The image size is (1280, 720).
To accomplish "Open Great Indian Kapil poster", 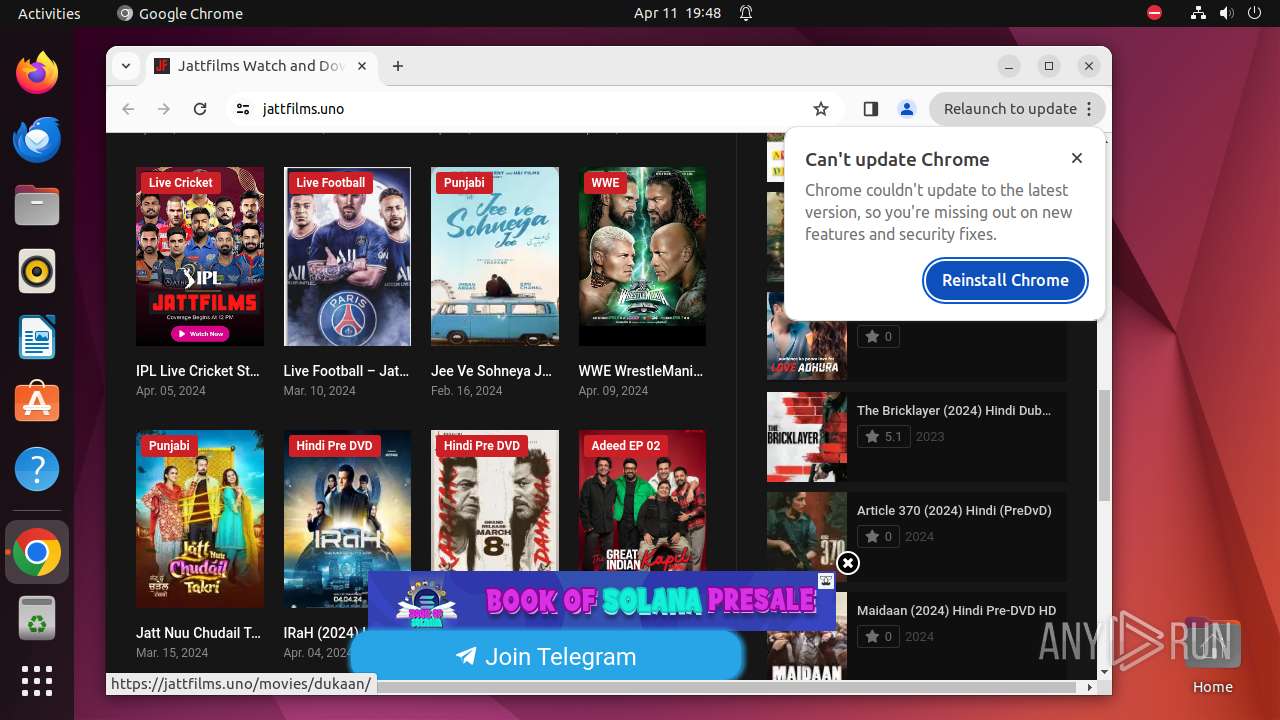I will pyautogui.click(x=642, y=500).
